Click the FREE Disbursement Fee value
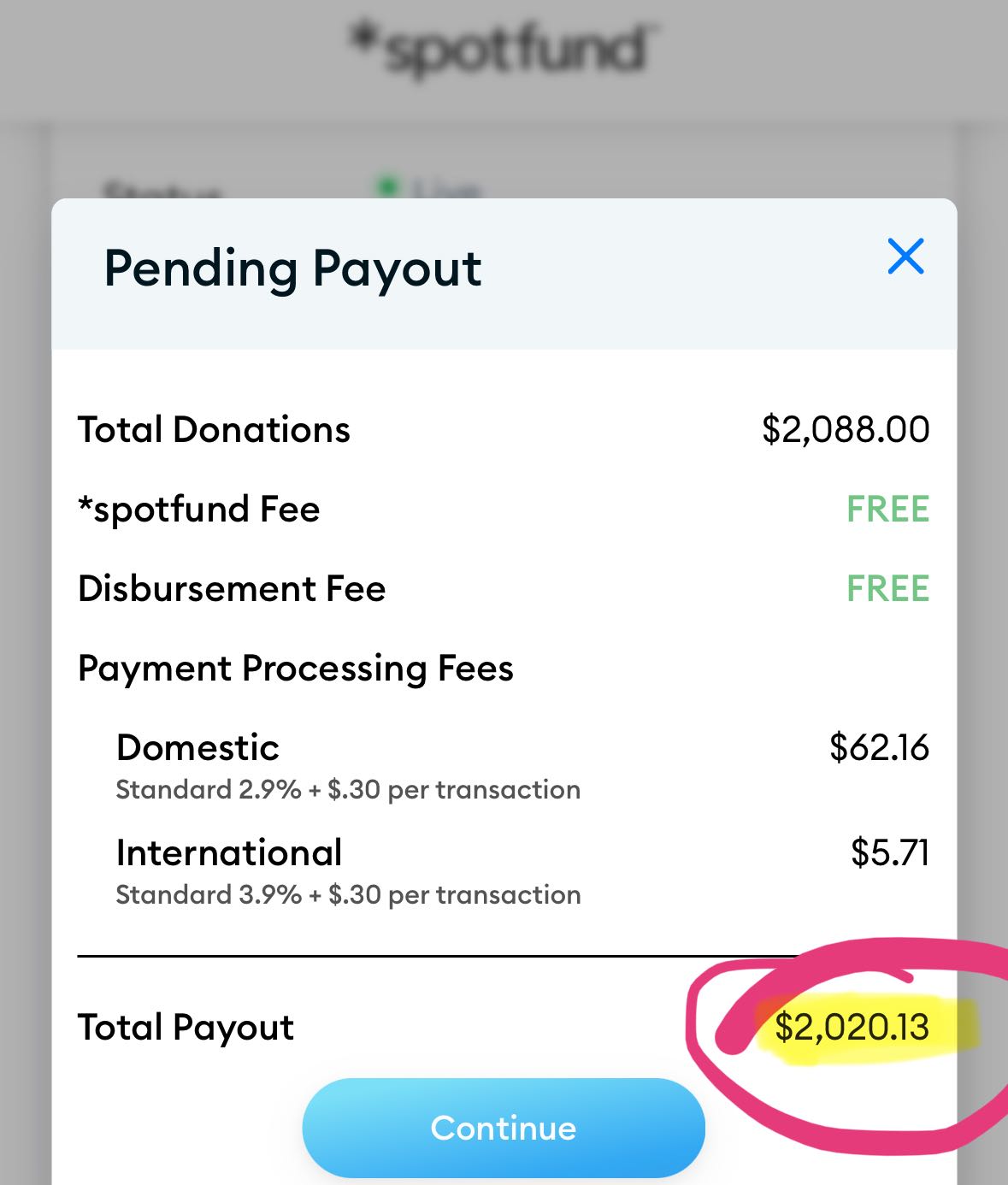 click(x=887, y=589)
